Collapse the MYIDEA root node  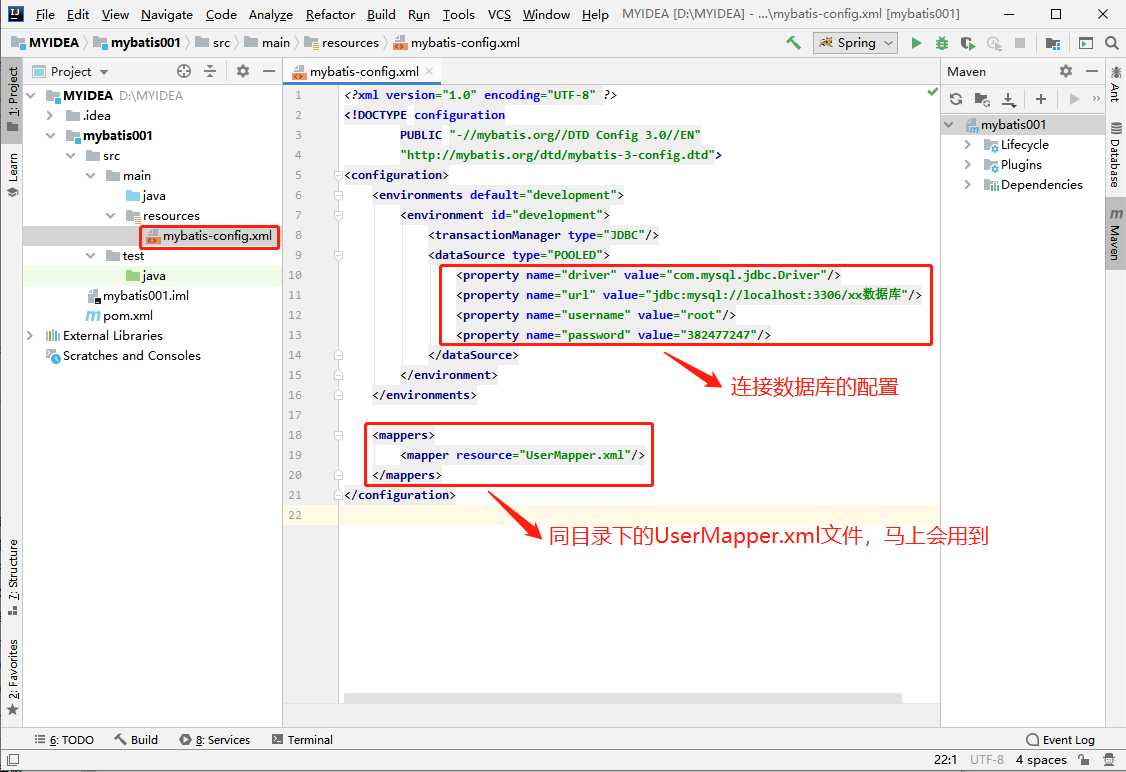point(30,96)
